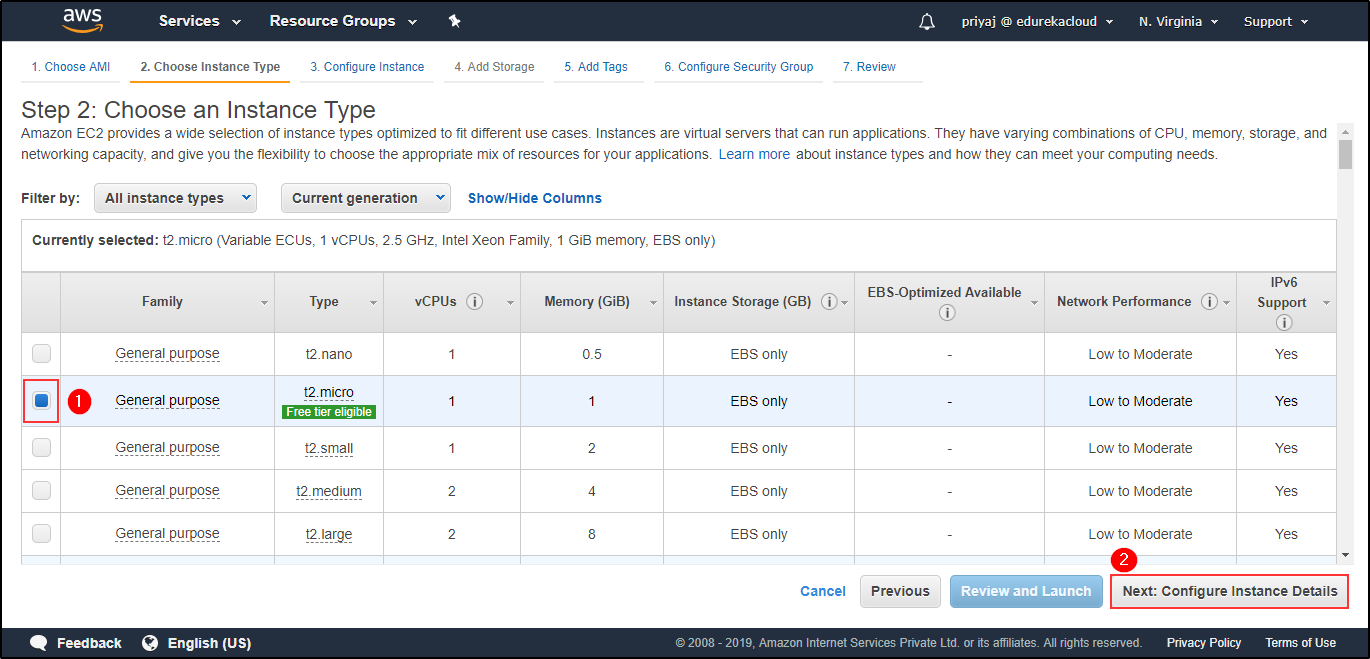Click the scrollbar up arrow

point(1345,132)
